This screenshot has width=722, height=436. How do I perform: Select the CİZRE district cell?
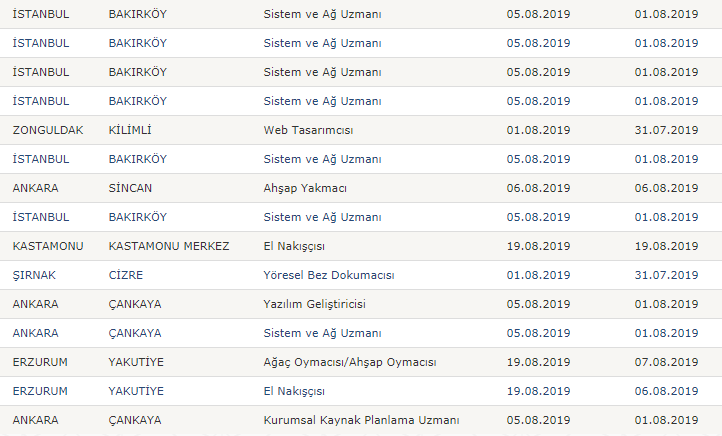point(126,275)
